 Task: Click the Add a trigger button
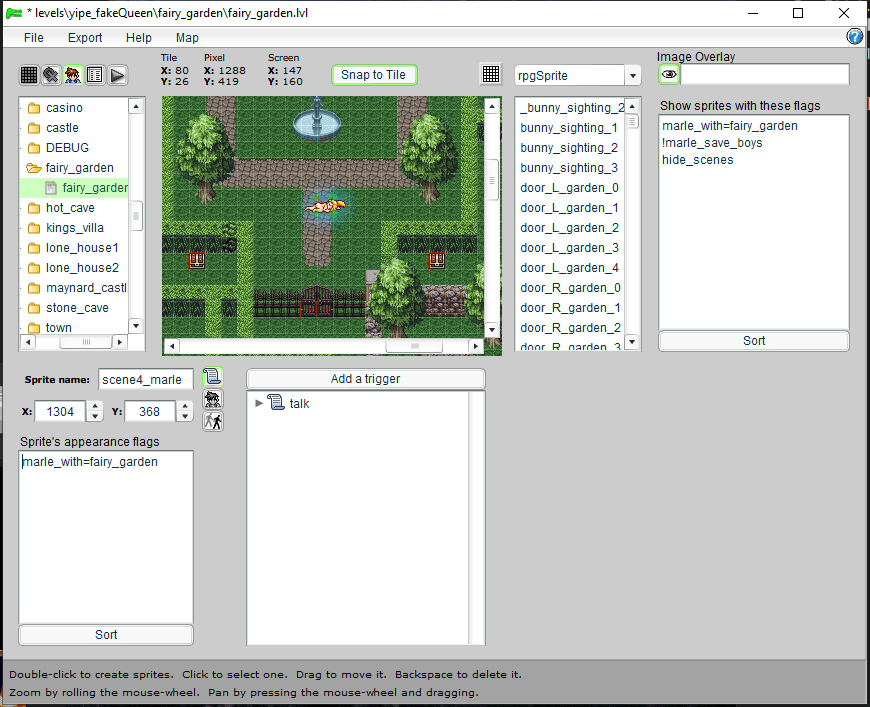click(x=365, y=379)
